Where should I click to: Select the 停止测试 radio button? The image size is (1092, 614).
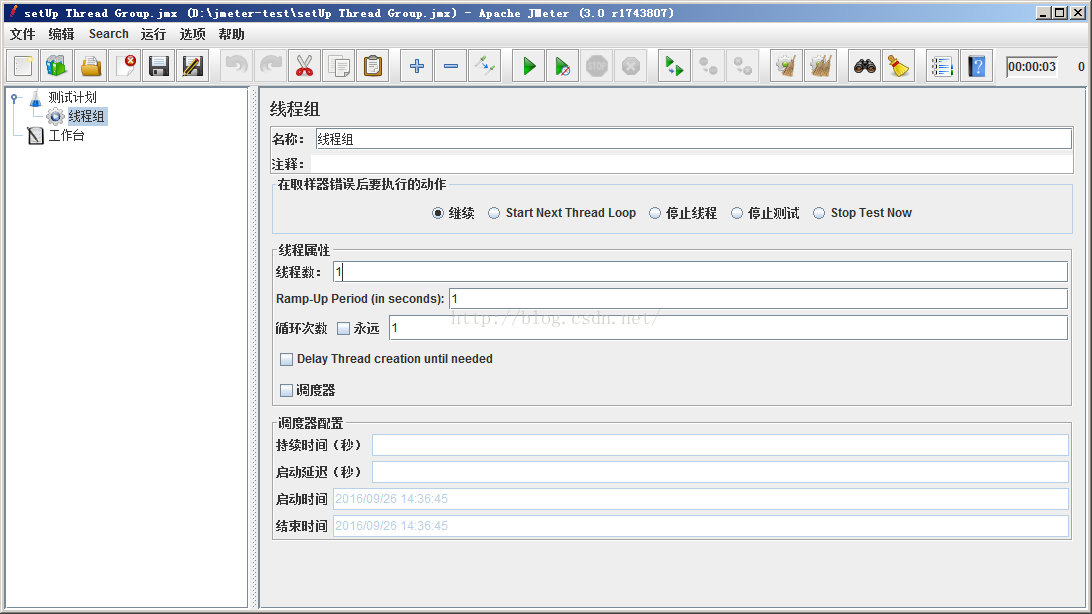(x=737, y=213)
